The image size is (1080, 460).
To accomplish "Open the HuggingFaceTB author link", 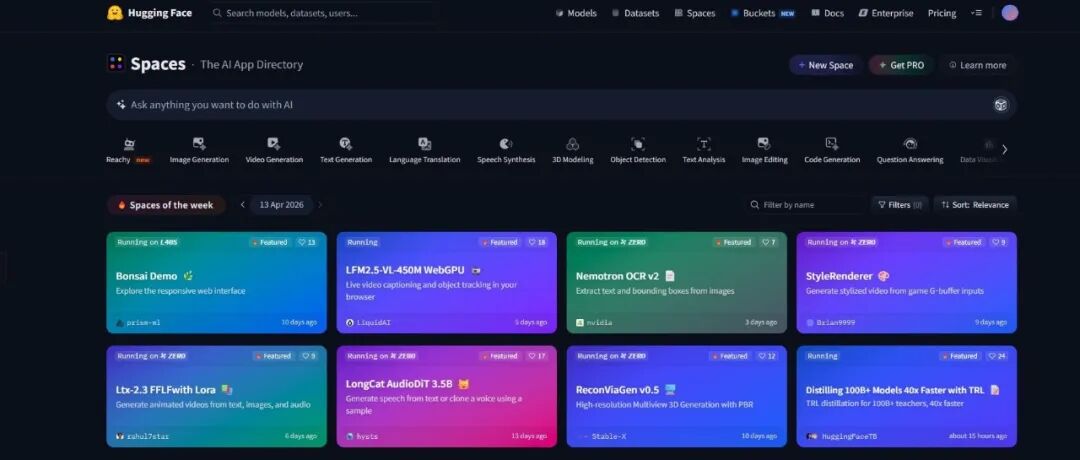I will [842, 436].
